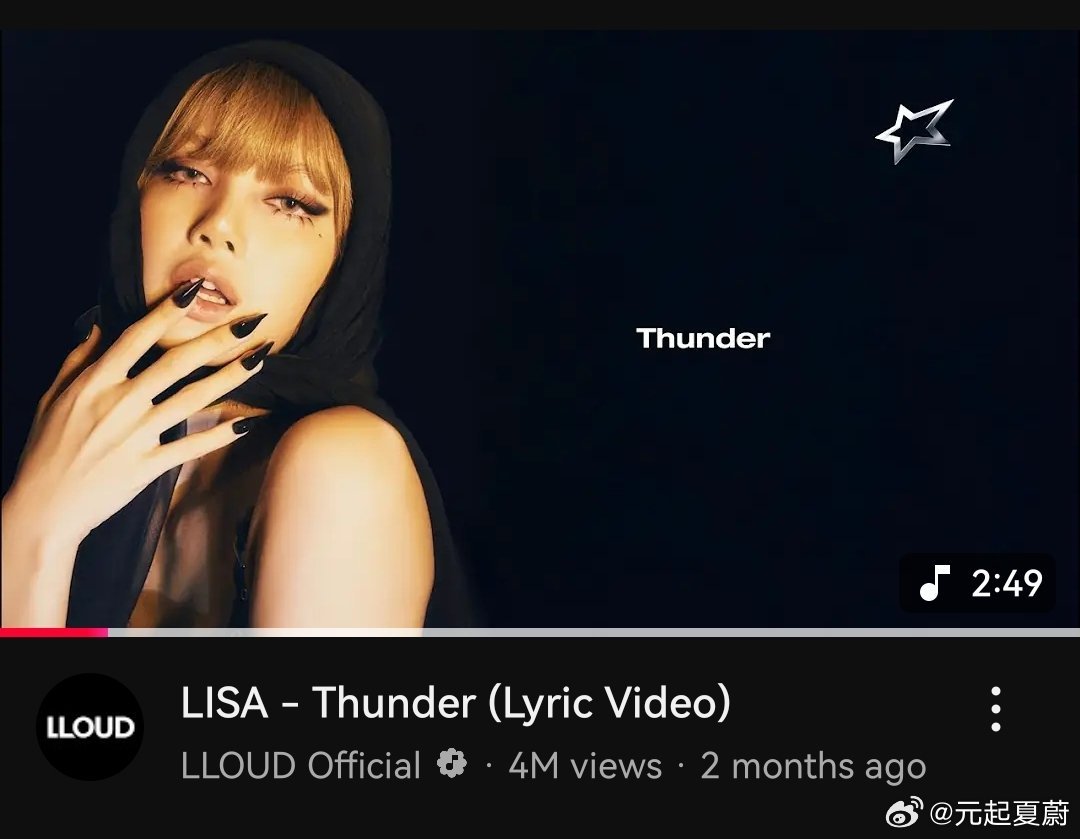
Task: Click the 2:49 duration badge
Action: 978,583
